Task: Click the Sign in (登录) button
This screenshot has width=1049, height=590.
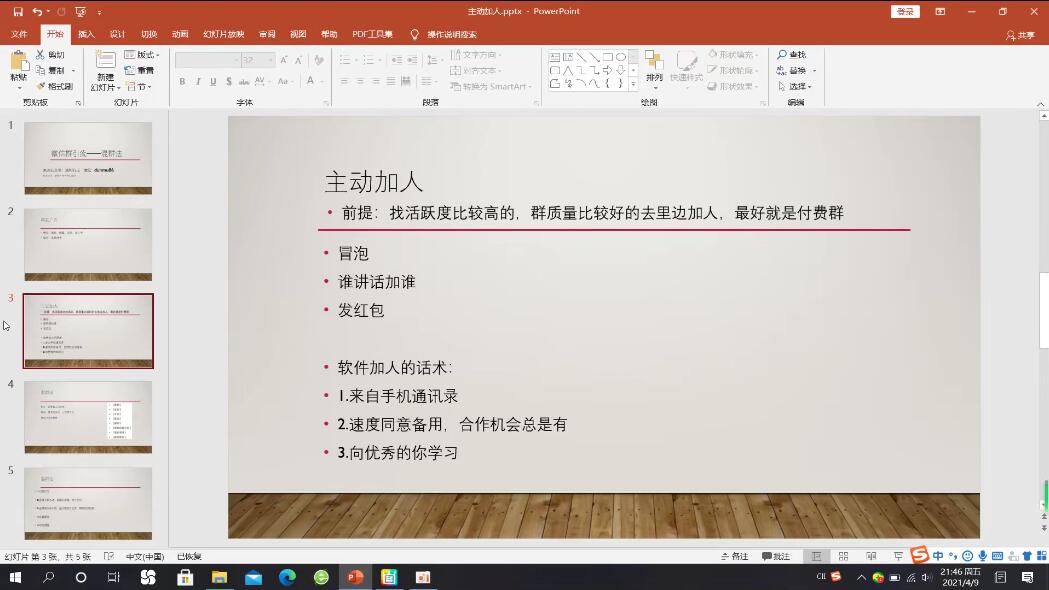Action: pyautogui.click(x=904, y=12)
